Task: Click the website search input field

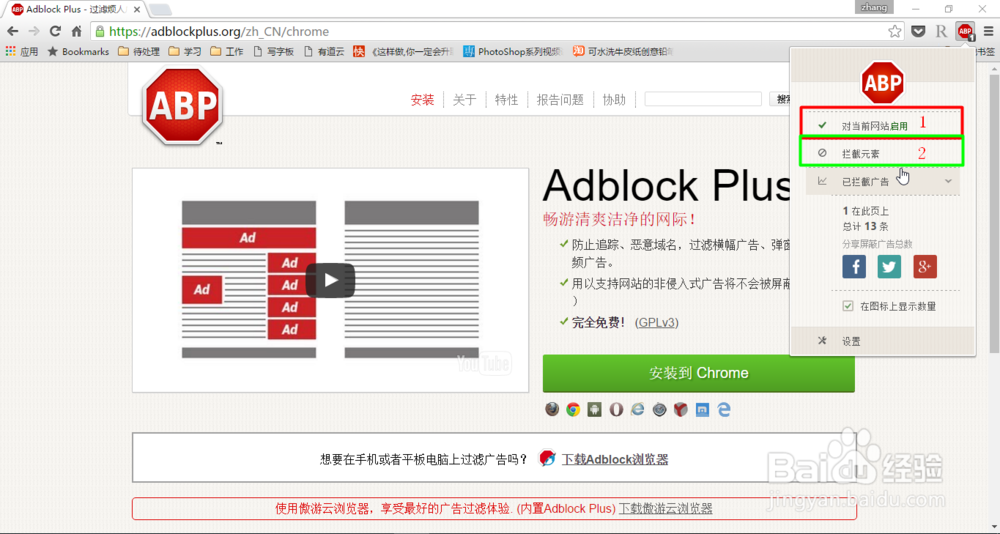Action: pyautogui.click(x=703, y=99)
